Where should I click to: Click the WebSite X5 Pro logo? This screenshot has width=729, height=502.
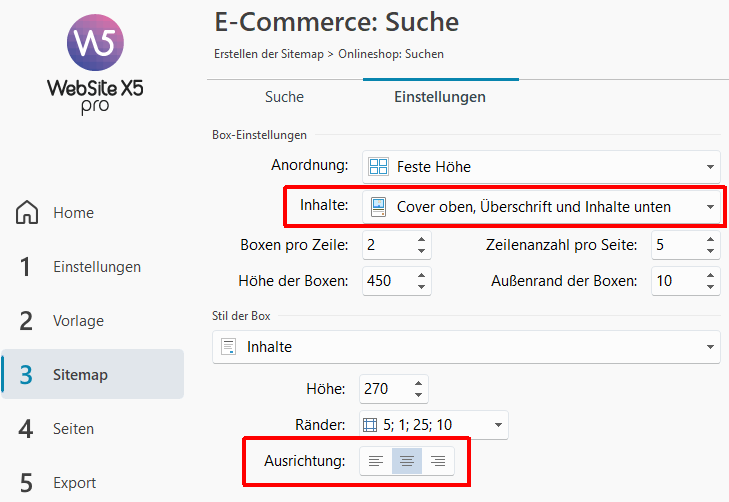pyautogui.click(x=95, y=63)
